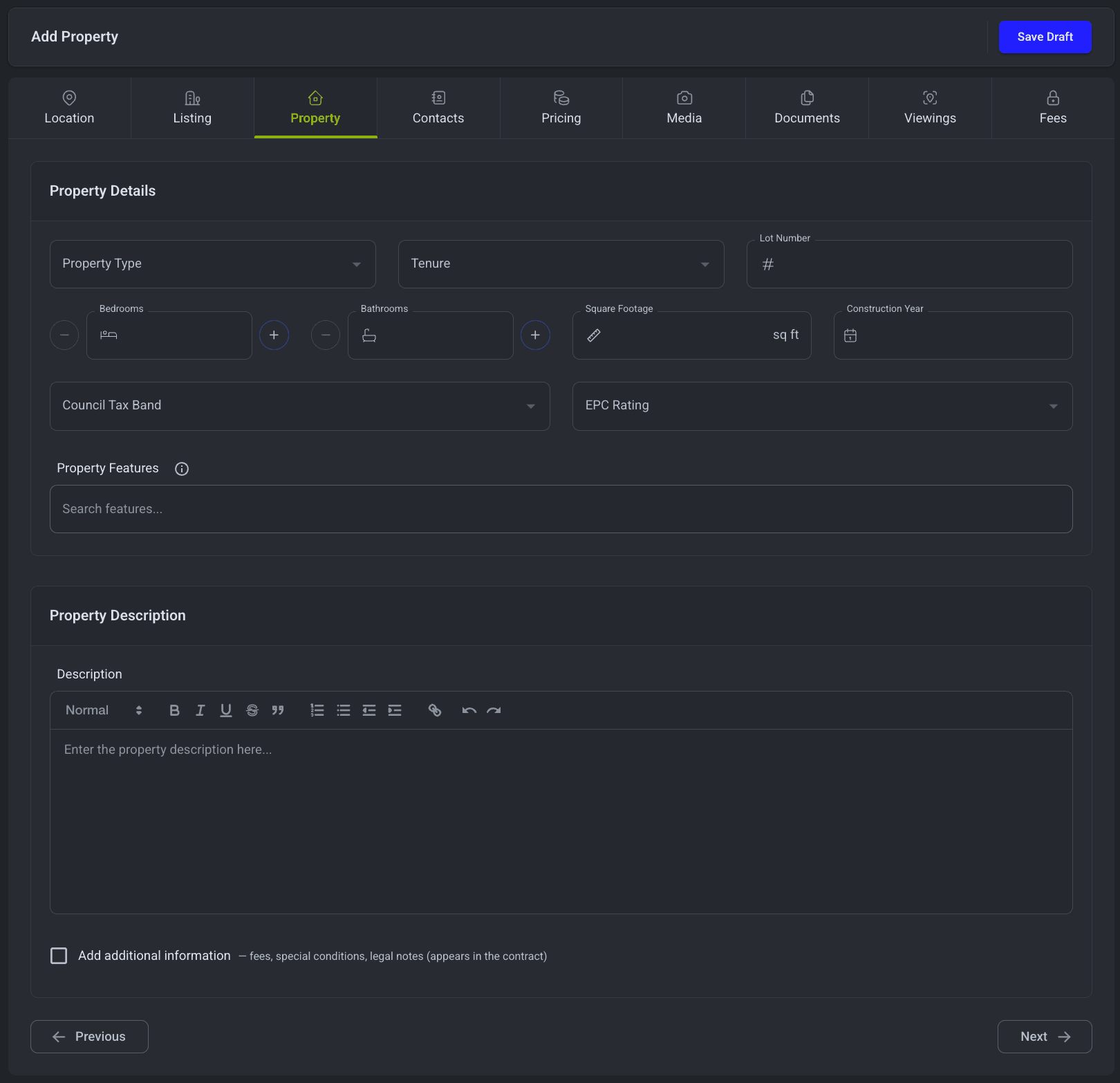Switch to the Location tab
The height and width of the screenshot is (1083, 1120).
[69, 108]
